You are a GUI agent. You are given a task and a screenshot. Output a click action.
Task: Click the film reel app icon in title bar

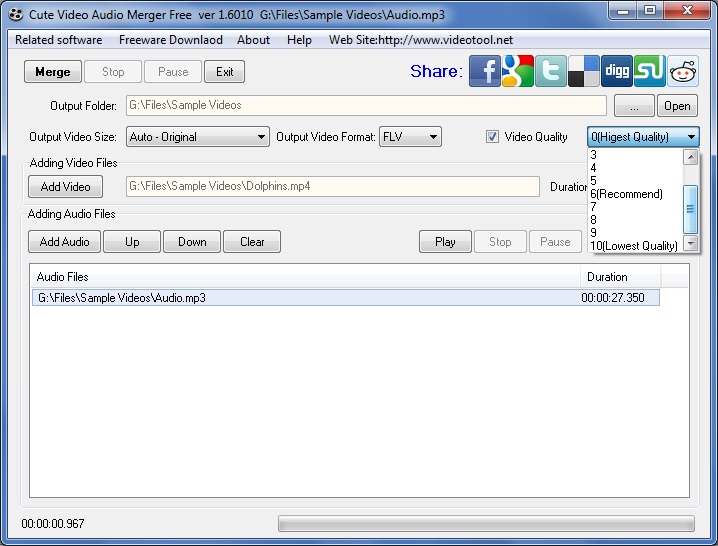16,15
